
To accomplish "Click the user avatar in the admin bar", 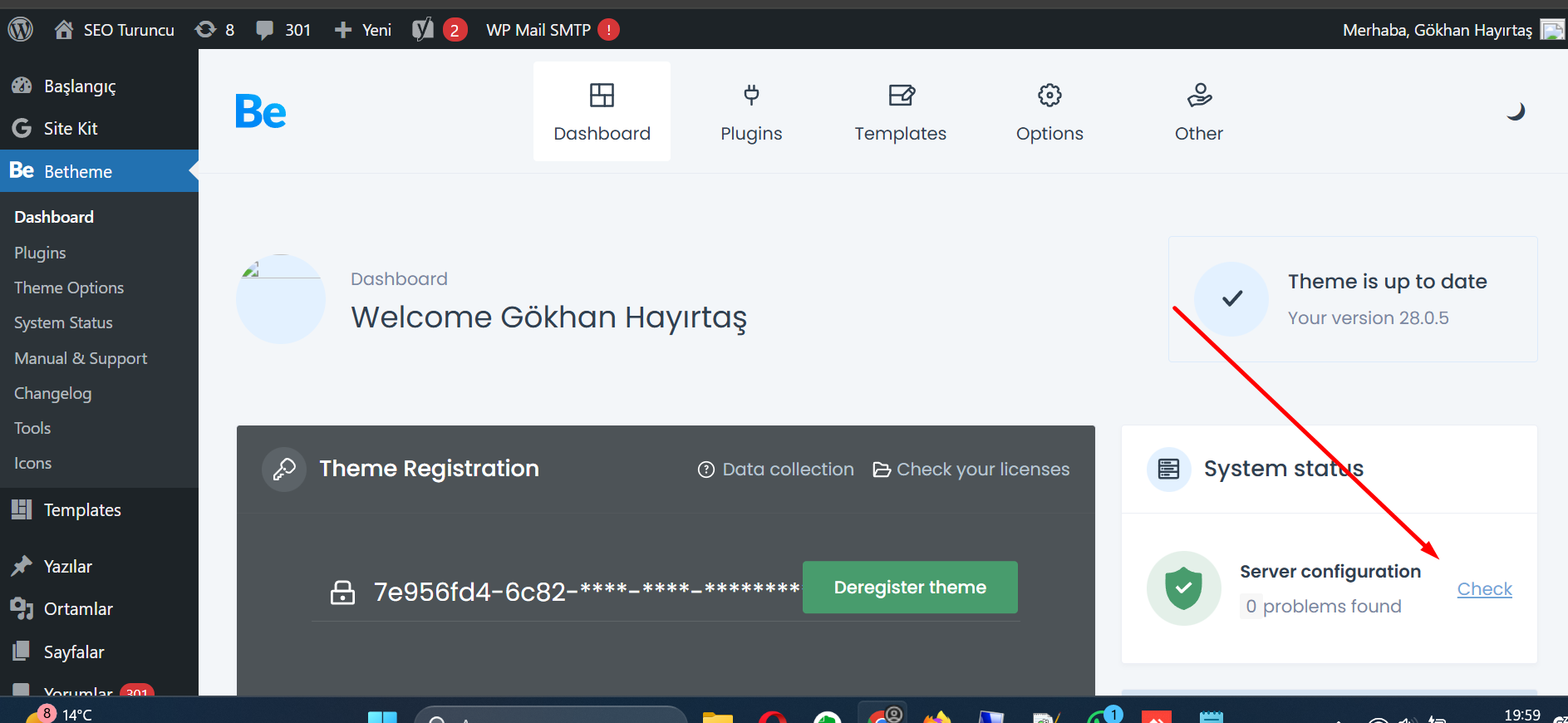I will [x=1552, y=30].
